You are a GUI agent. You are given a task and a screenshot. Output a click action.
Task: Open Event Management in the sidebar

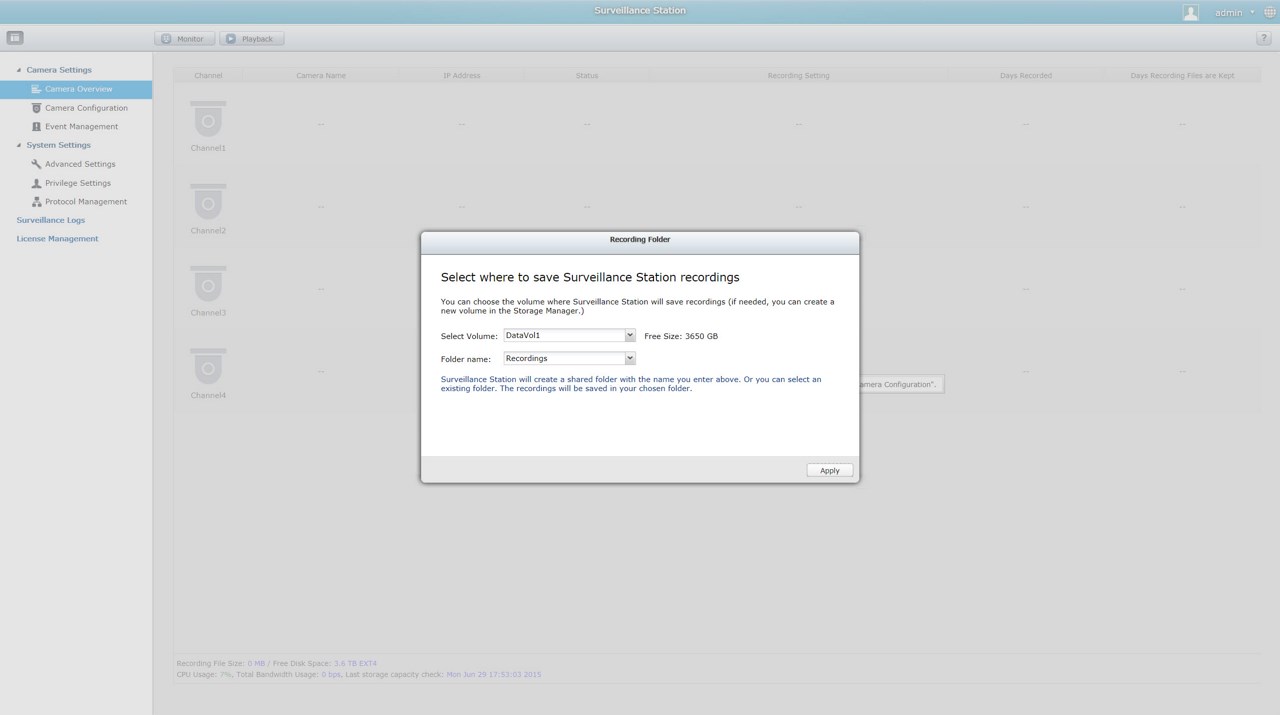coord(81,127)
